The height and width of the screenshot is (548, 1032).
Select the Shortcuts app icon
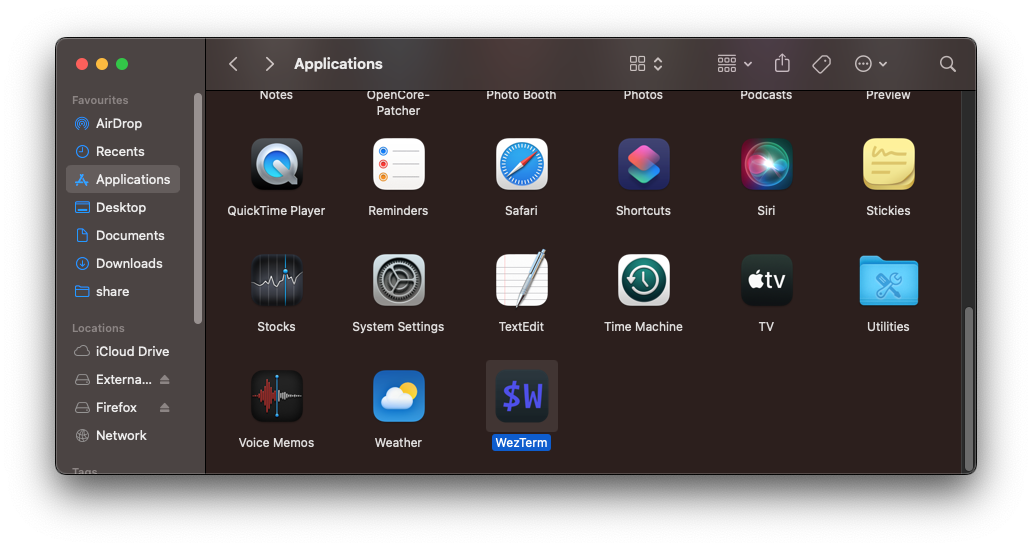(643, 165)
